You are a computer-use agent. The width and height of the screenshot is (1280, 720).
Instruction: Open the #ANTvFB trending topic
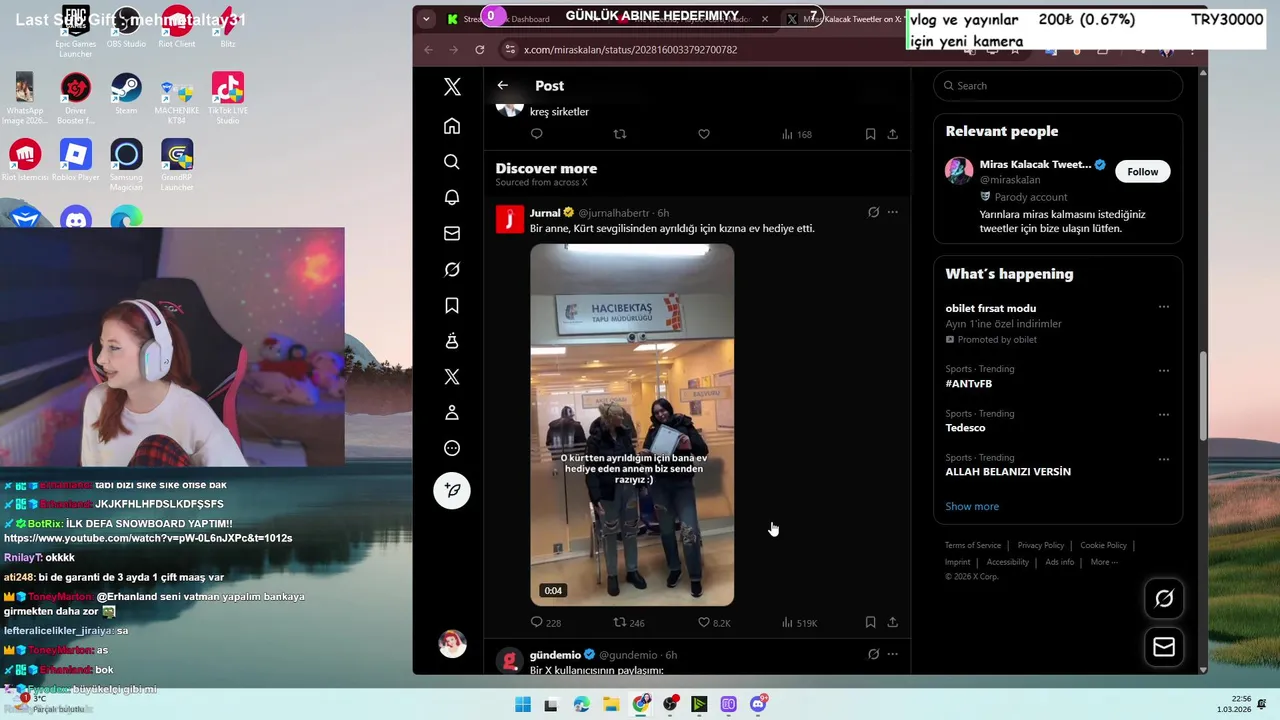coord(969,384)
